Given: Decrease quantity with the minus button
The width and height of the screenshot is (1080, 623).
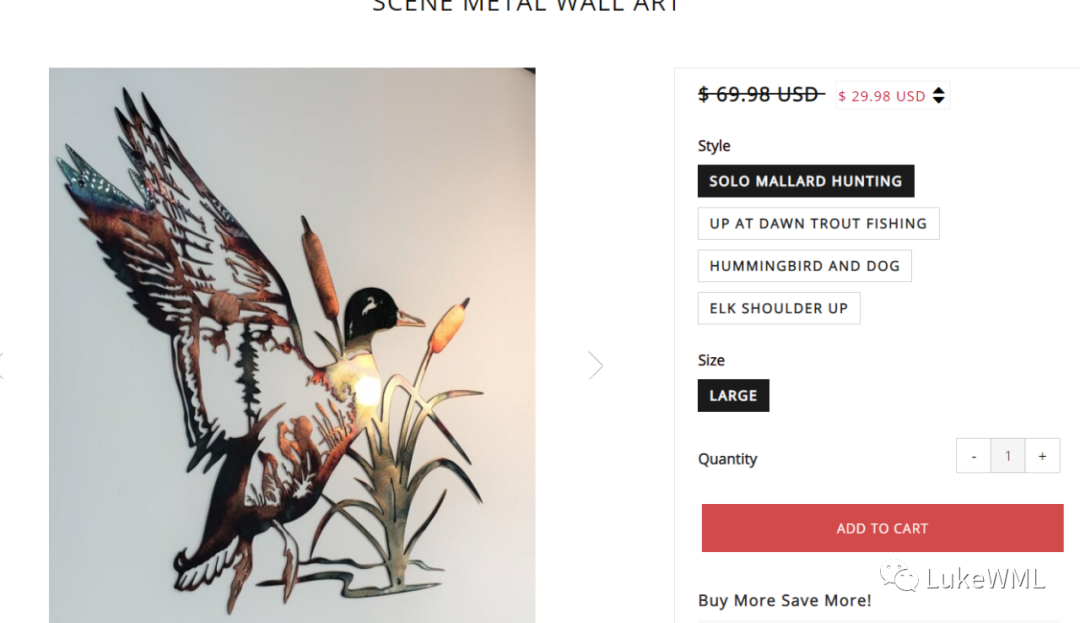Looking at the screenshot, I should click(973, 456).
